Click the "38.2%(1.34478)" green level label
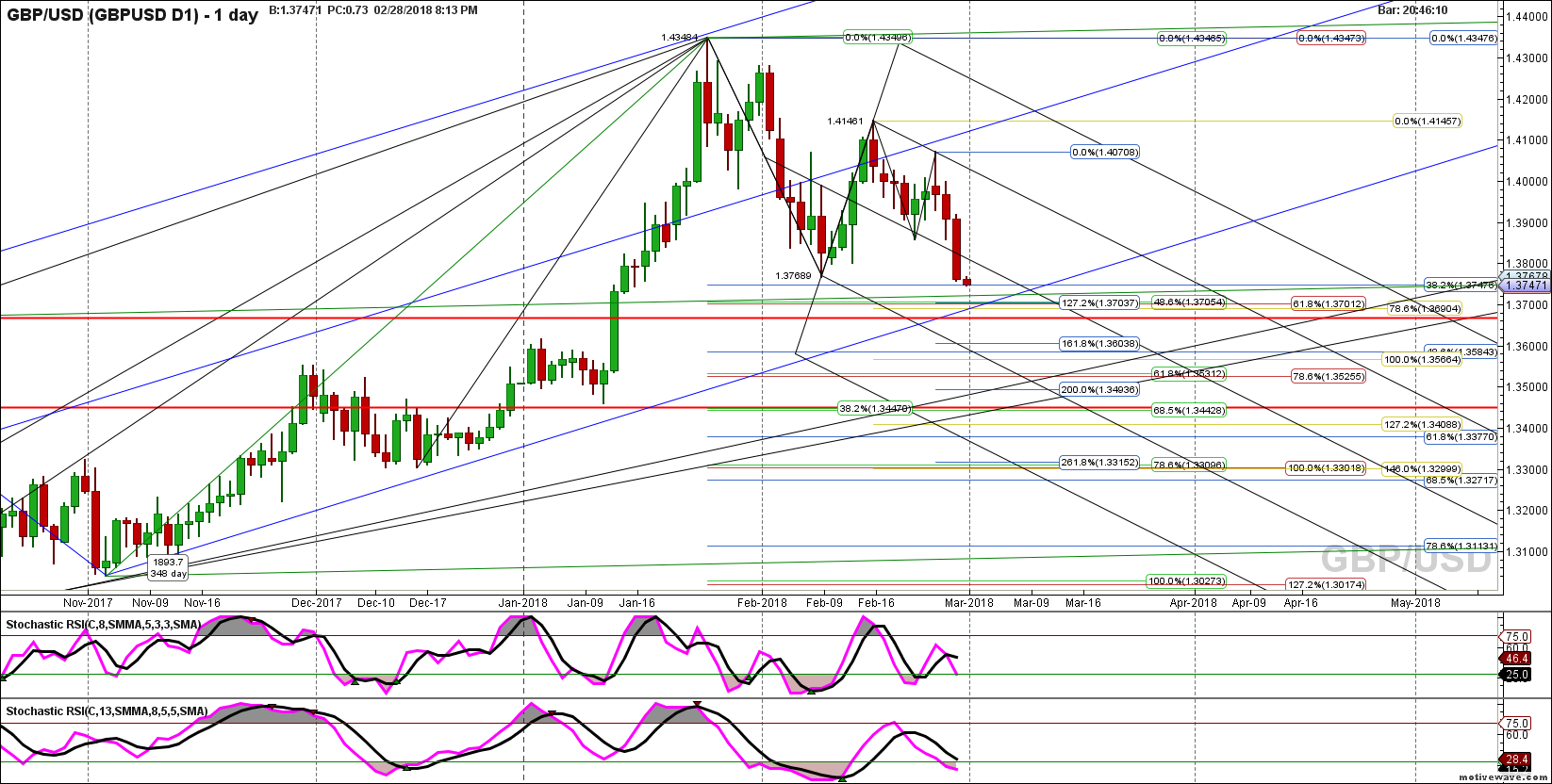 coord(875,408)
